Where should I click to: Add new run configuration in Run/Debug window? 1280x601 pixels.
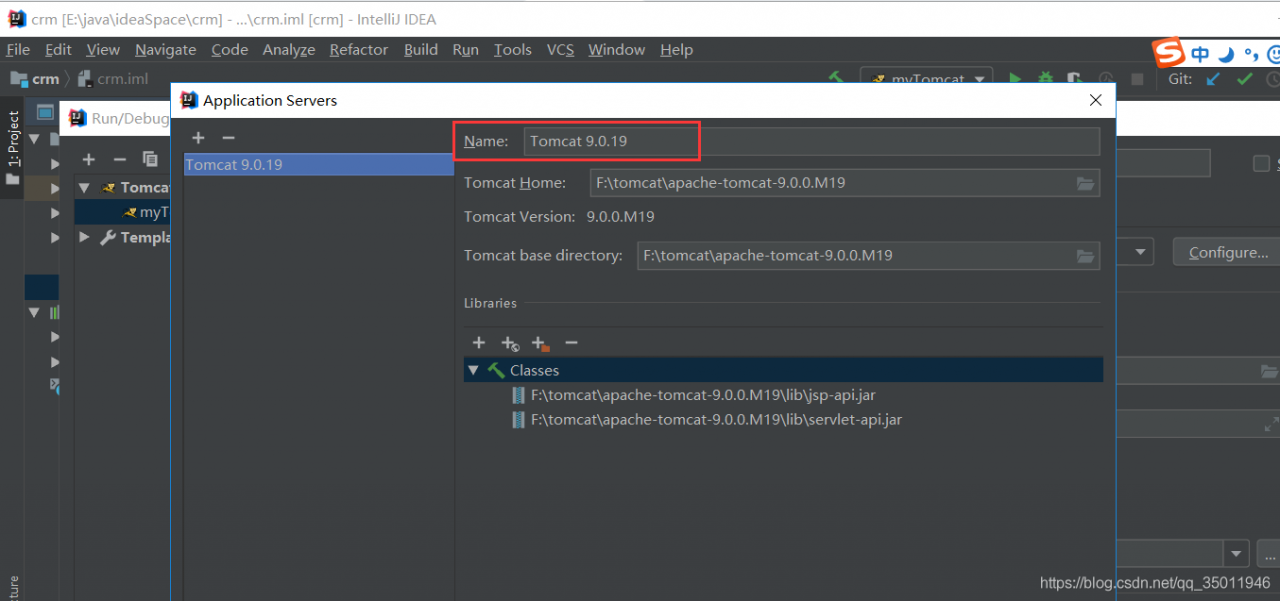click(x=89, y=159)
